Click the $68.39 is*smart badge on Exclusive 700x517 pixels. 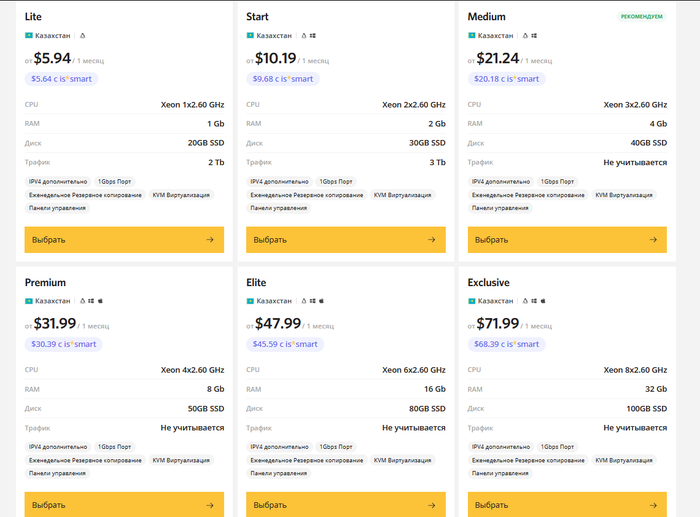coord(505,344)
